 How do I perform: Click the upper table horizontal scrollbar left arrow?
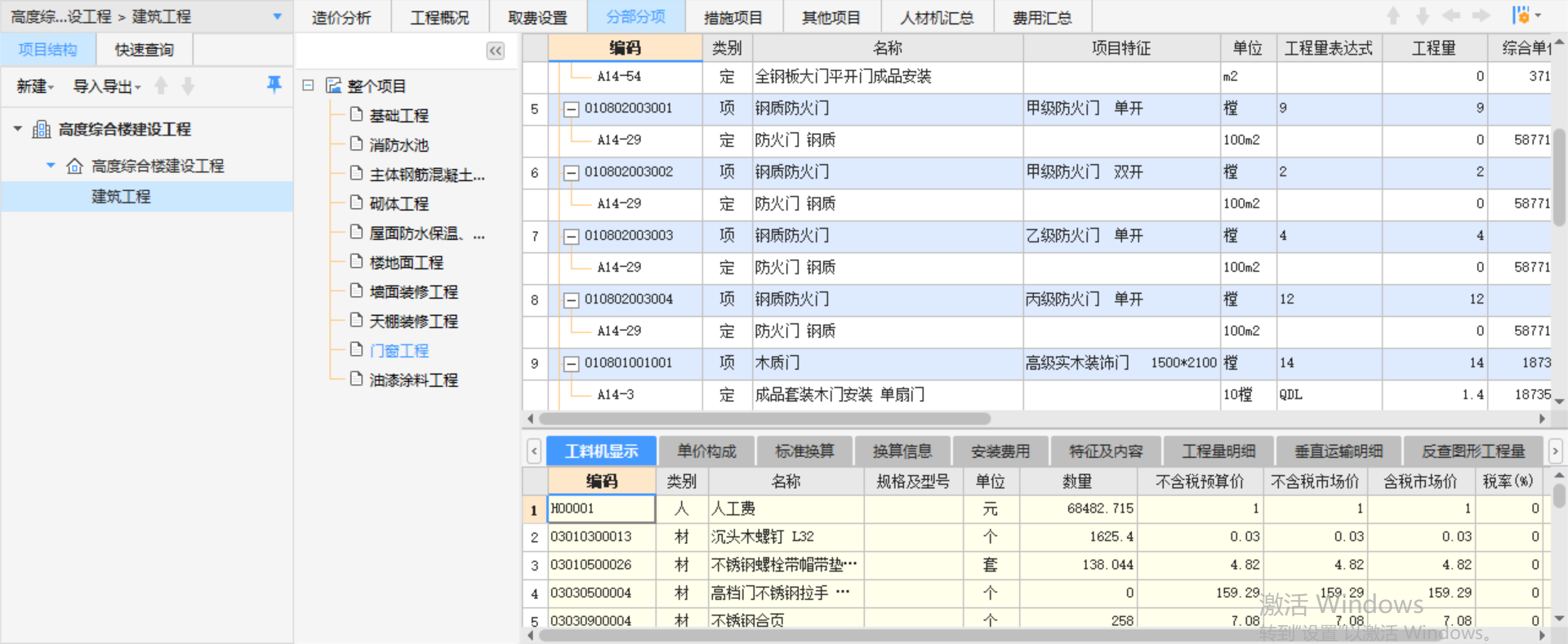pos(531,419)
